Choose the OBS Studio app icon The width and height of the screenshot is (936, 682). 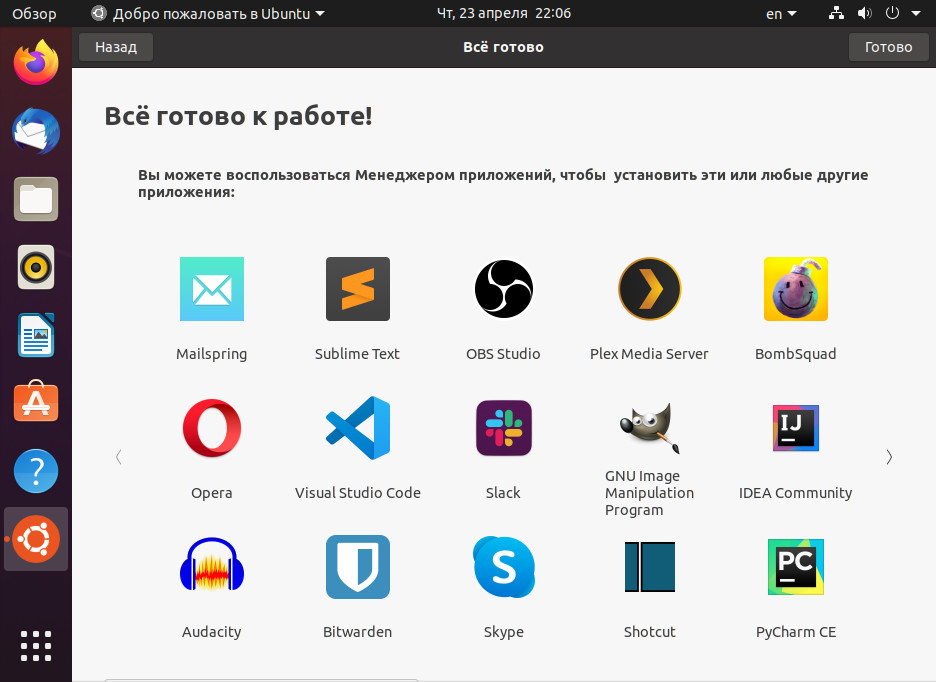tap(504, 289)
